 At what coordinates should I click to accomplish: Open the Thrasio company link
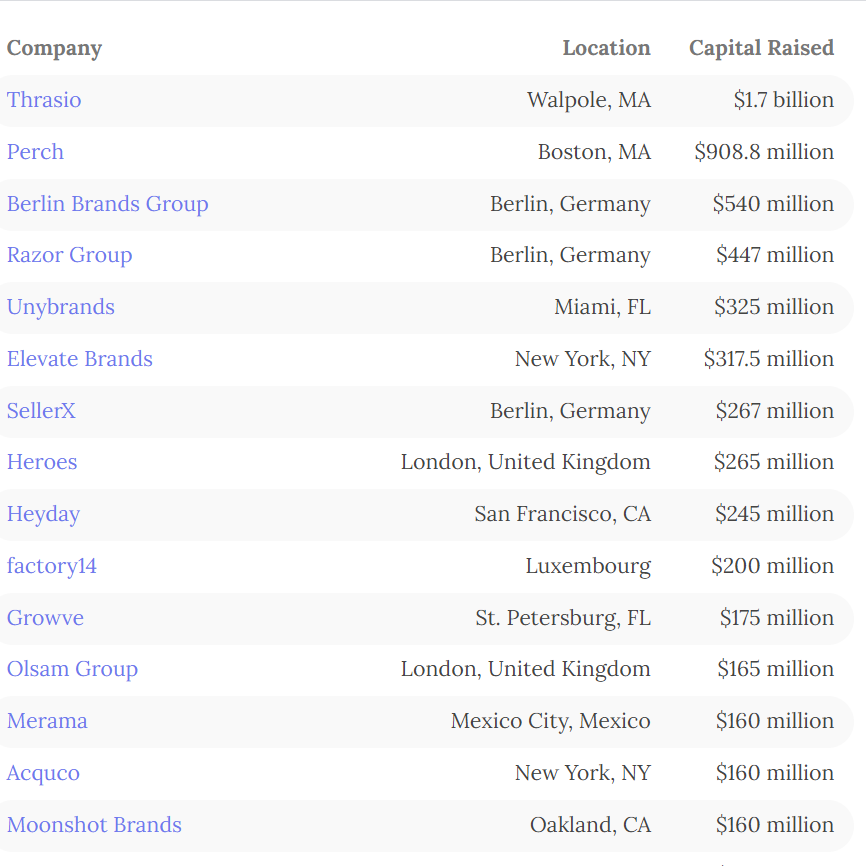click(x=44, y=100)
